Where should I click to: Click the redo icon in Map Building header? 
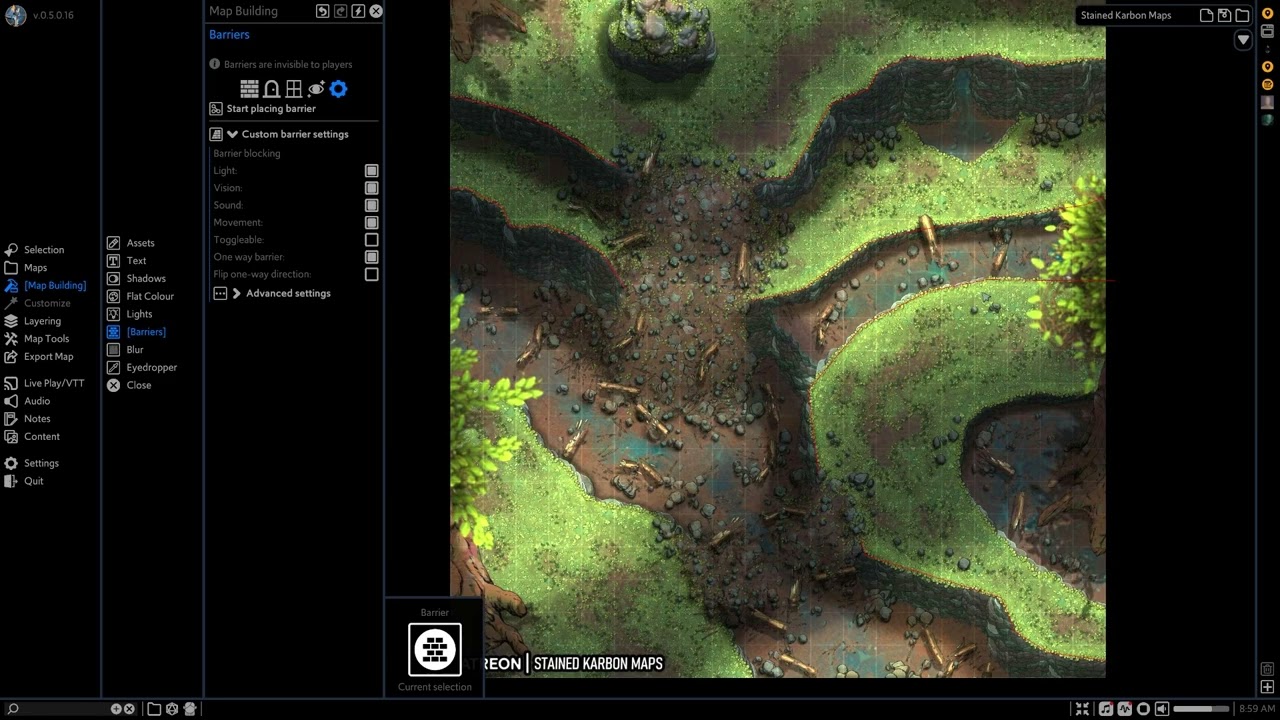coord(340,11)
